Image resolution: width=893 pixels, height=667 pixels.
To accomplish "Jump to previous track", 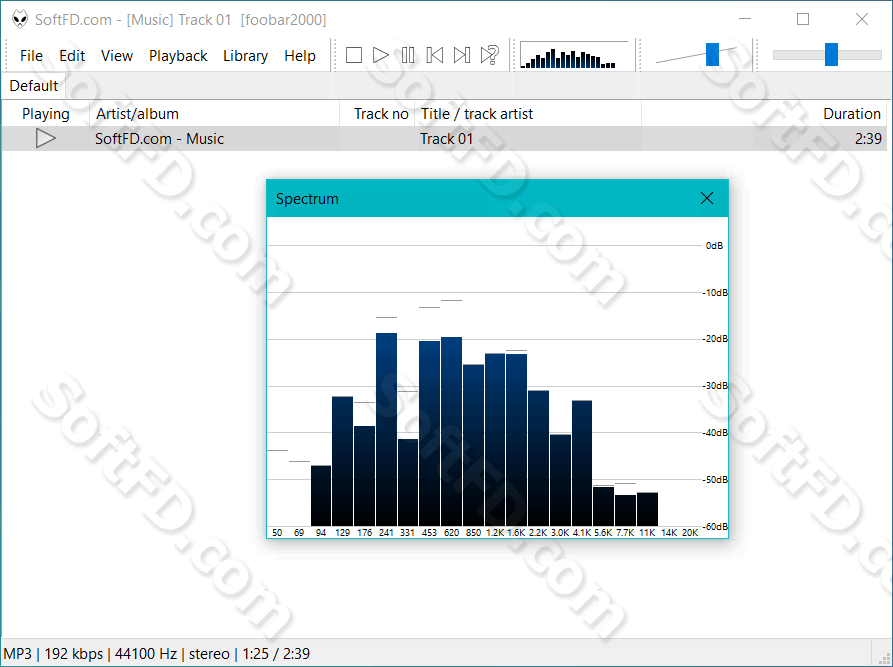I will tap(435, 55).
